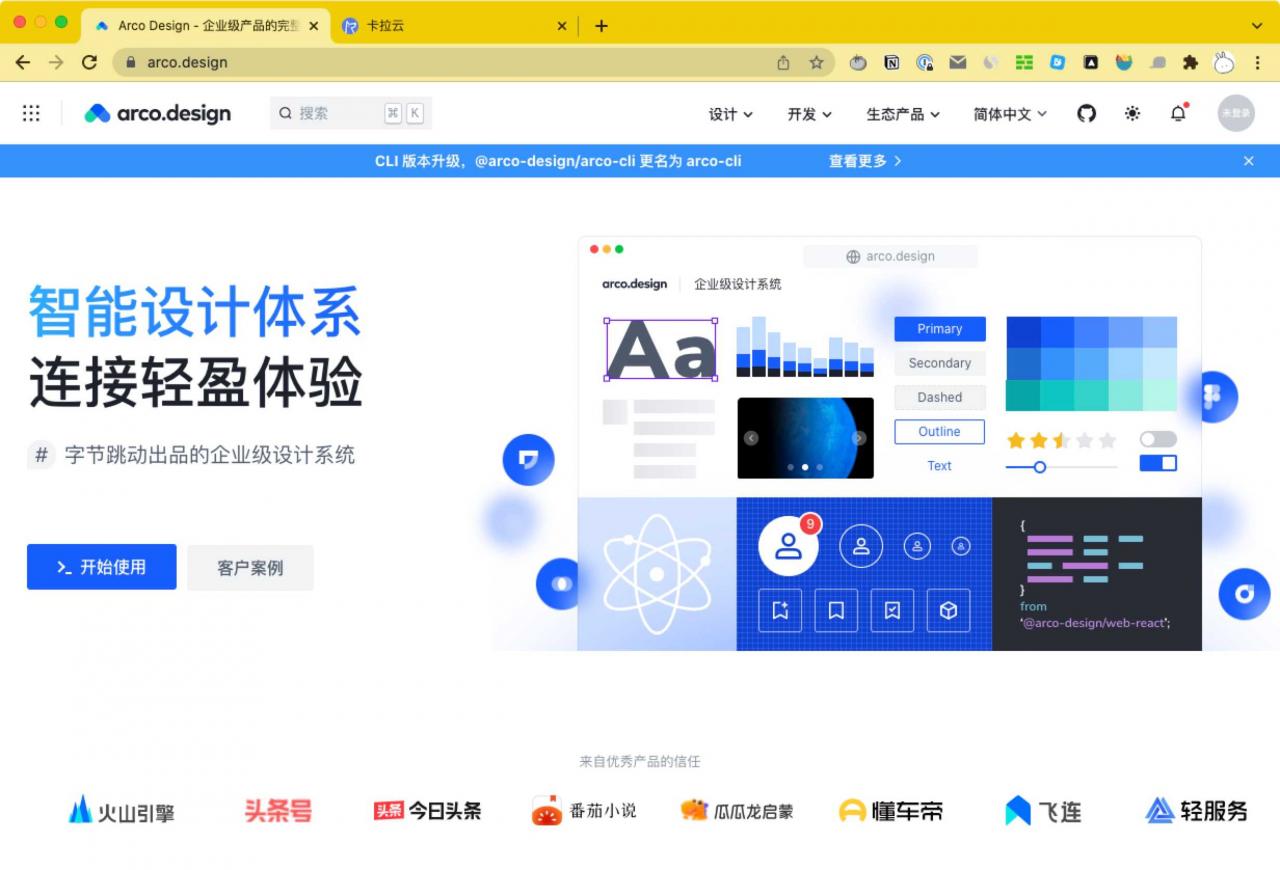1280x870 pixels.
Task: Click the bookmark-with-check icon tile
Action: point(892,610)
